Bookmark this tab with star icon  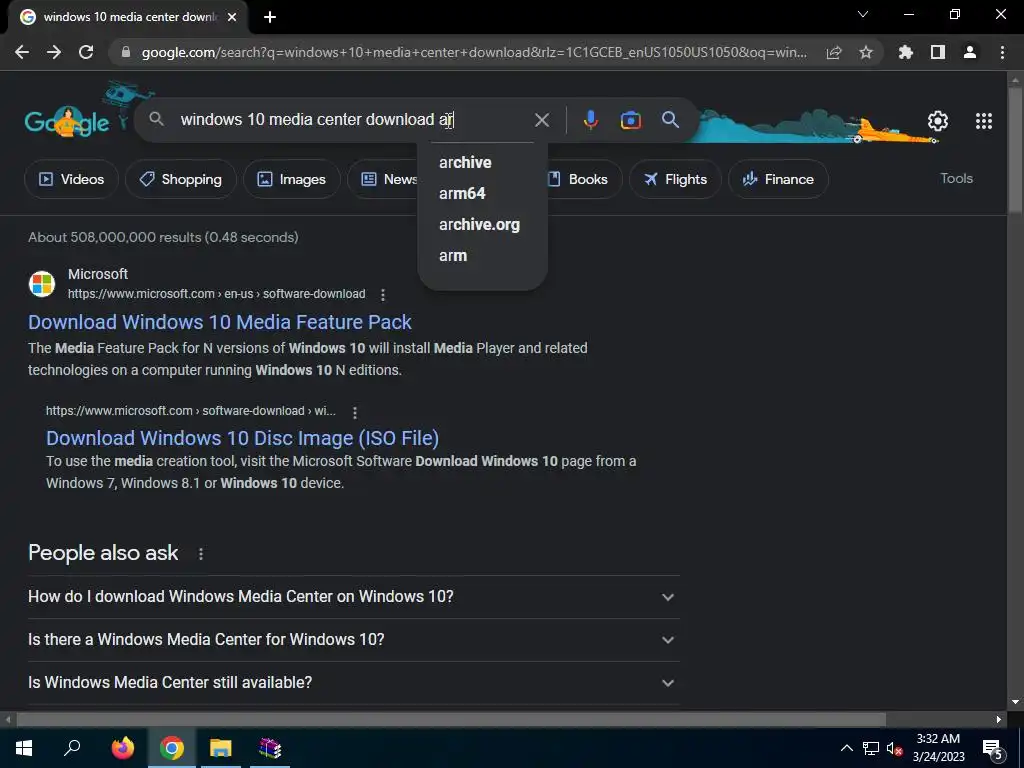pos(866,52)
